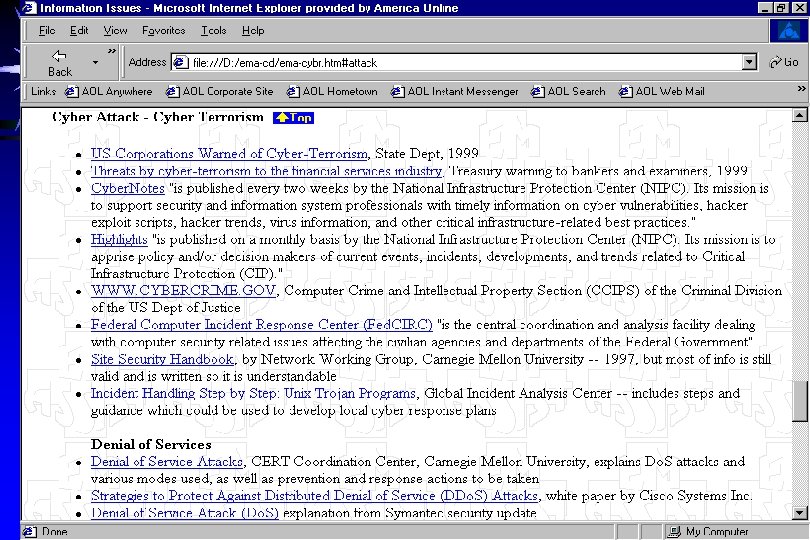
Task: Open the Site Security Handbook link
Action: [x=162, y=359]
